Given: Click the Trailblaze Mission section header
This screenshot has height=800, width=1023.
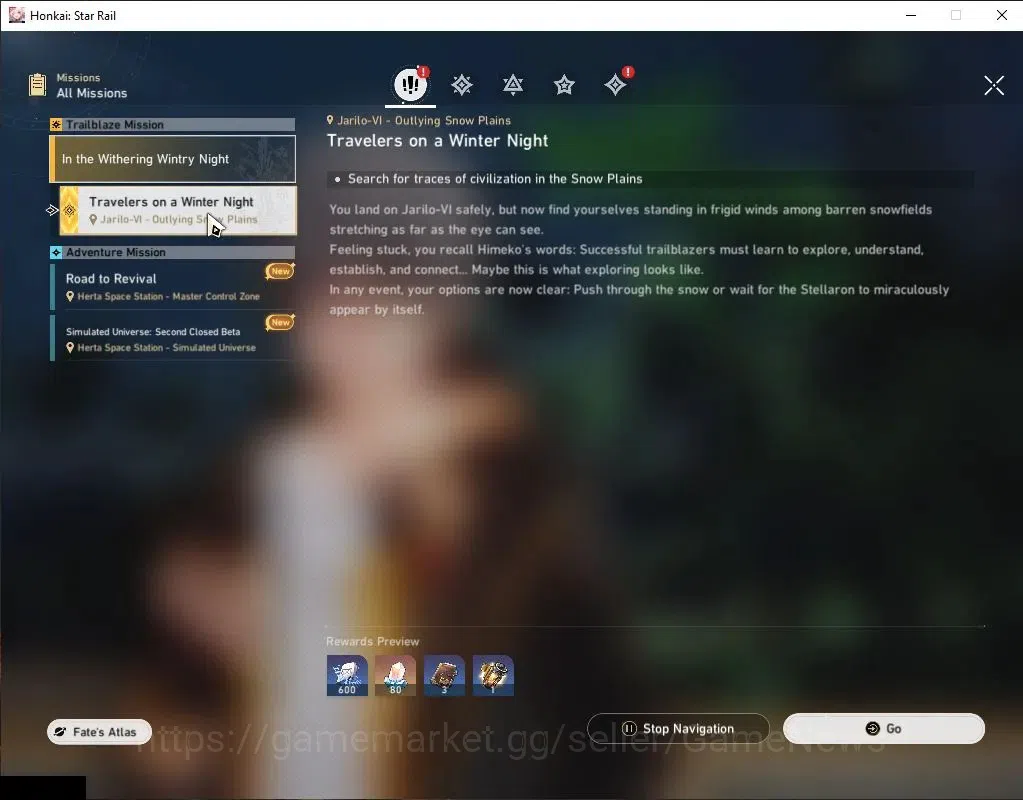Looking at the screenshot, I should (173, 125).
